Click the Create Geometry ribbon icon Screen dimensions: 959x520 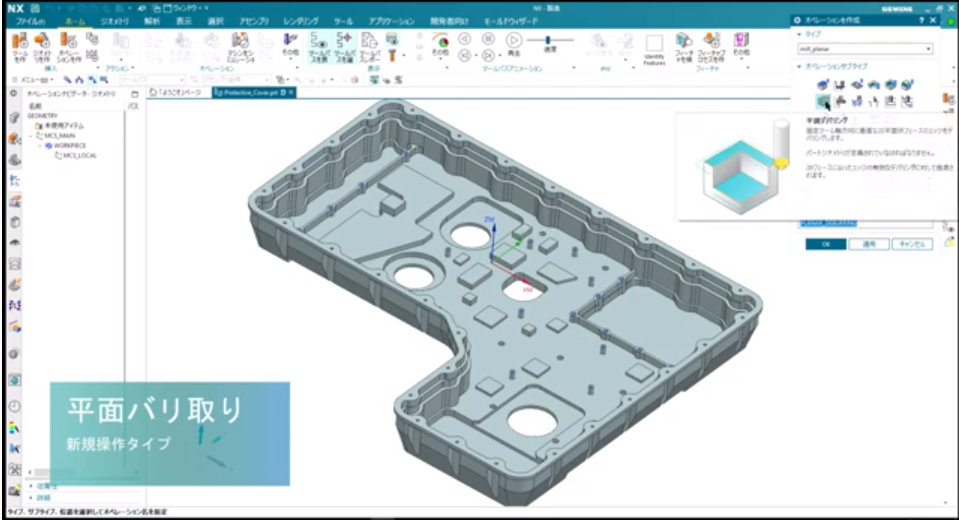(x=42, y=47)
